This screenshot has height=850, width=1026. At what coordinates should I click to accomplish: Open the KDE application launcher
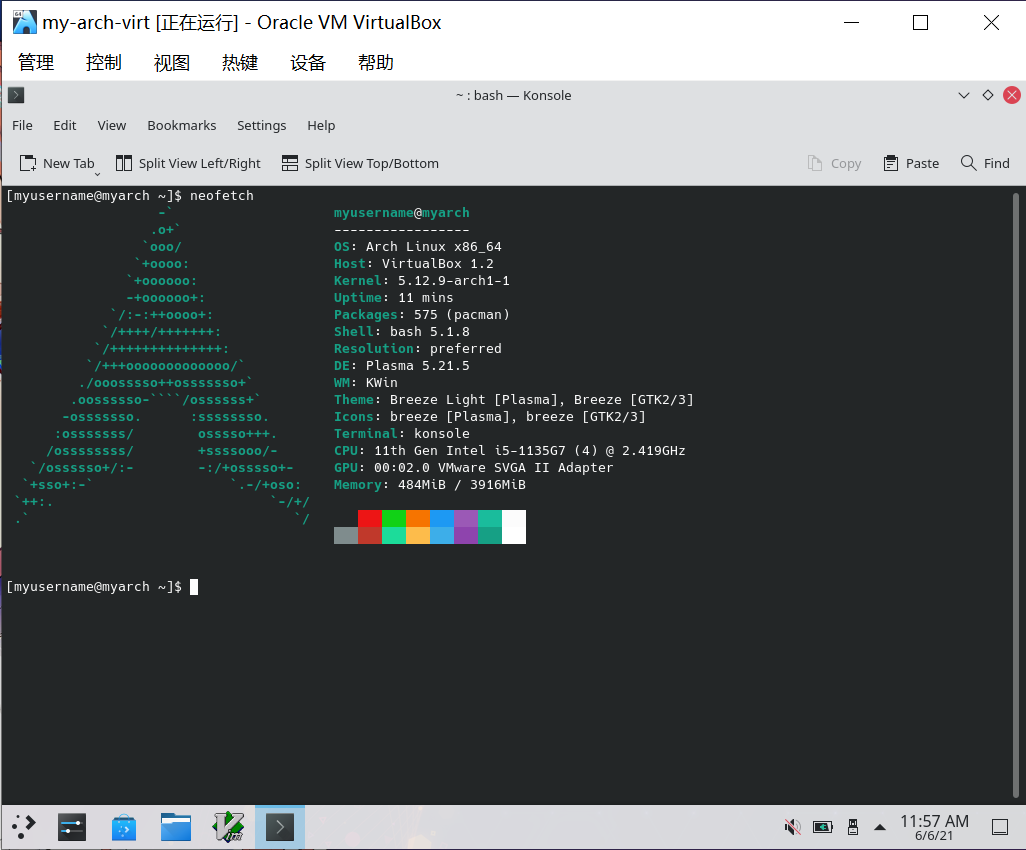click(x=23, y=826)
